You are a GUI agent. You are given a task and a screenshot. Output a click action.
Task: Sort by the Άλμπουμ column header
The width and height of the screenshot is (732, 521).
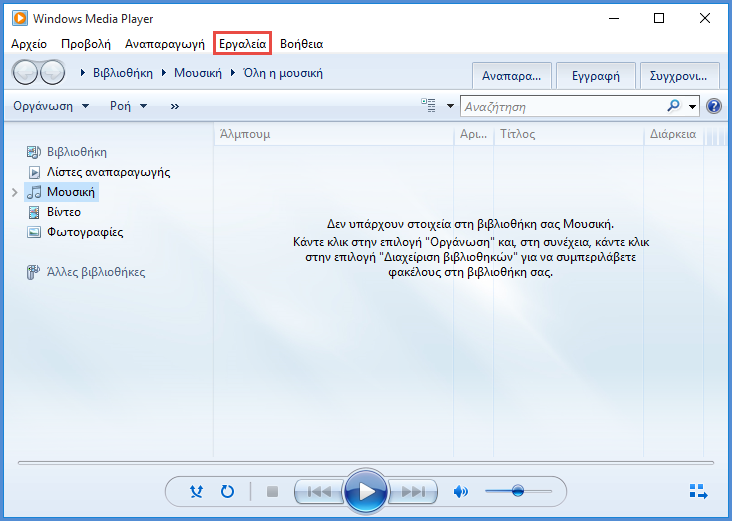point(334,134)
